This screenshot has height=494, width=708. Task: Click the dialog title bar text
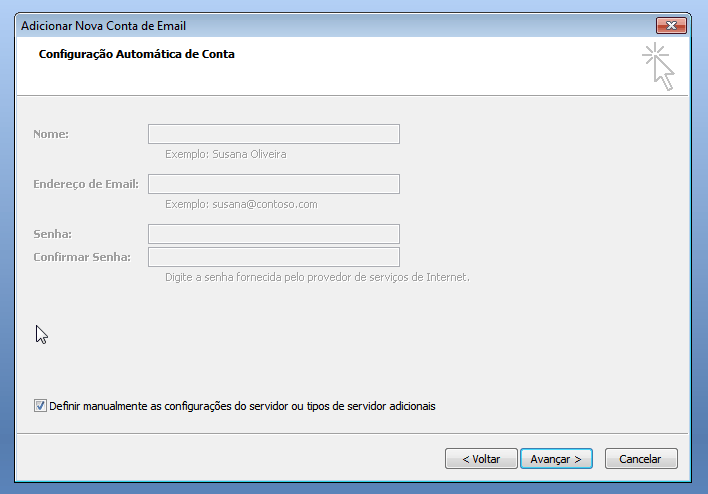click(103, 25)
